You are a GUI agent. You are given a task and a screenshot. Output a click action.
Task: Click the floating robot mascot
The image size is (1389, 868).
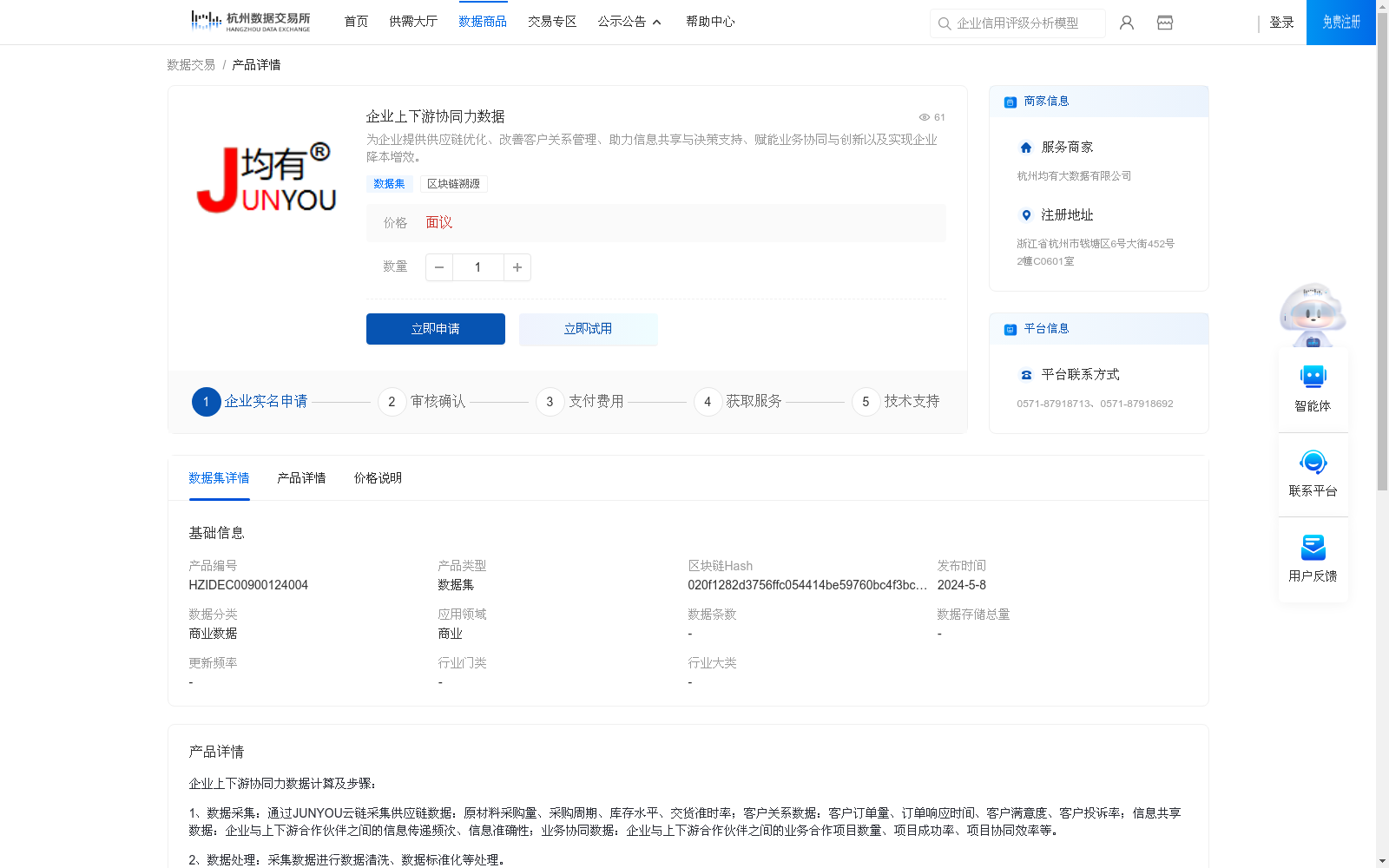pos(1313,314)
